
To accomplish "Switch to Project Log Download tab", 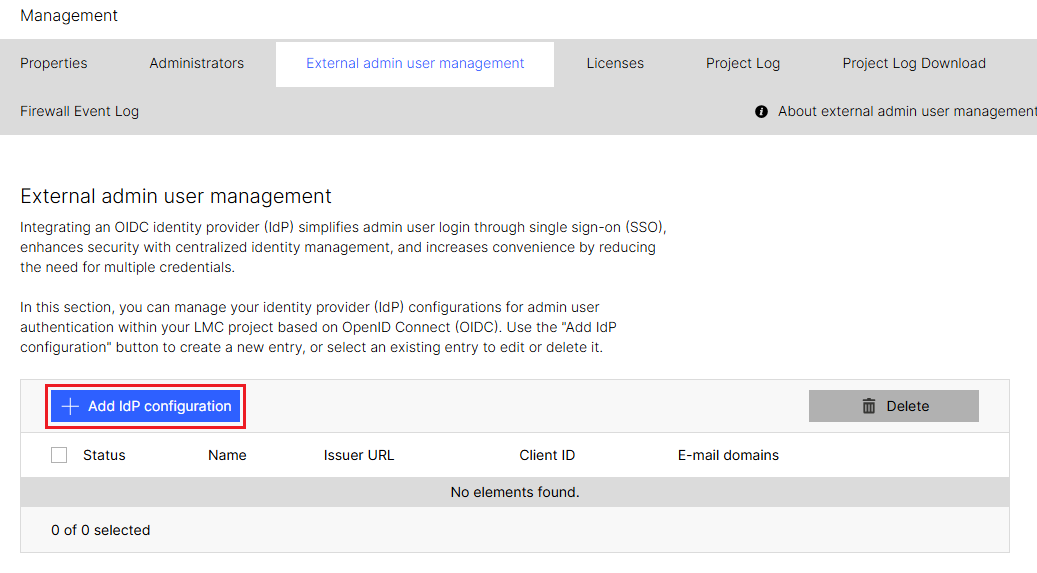I will [x=913, y=63].
